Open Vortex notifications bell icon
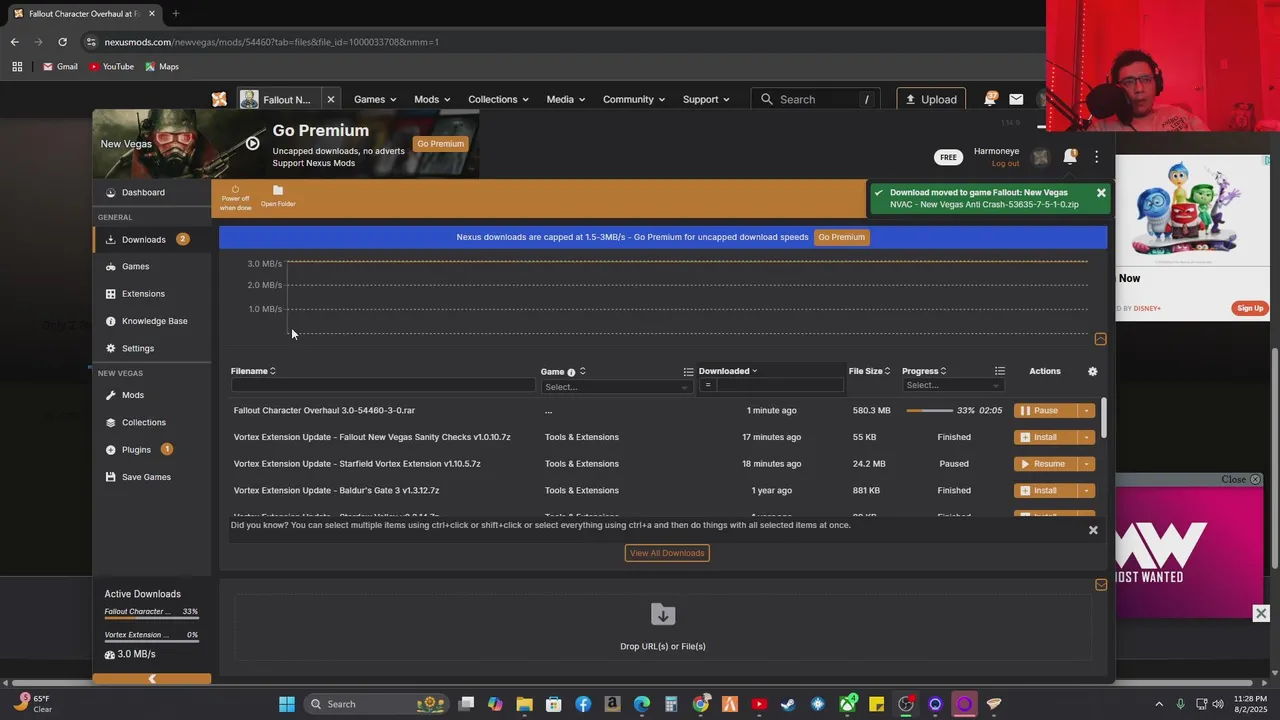This screenshot has height=720, width=1280. click(1070, 157)
